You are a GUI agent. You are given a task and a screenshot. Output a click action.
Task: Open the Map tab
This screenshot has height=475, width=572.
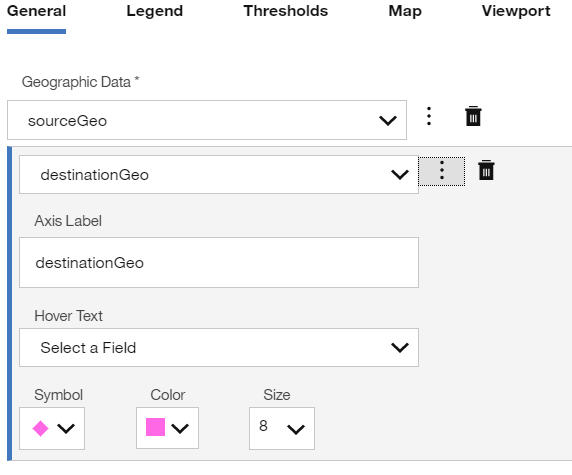click(405, 11)
